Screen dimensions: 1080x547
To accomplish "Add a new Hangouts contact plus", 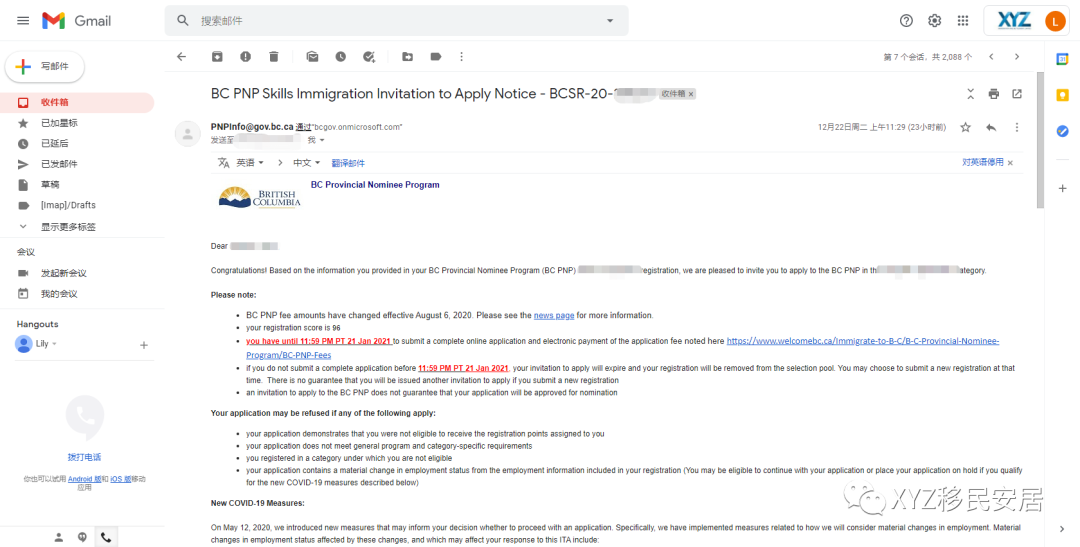I will [144, 345].
